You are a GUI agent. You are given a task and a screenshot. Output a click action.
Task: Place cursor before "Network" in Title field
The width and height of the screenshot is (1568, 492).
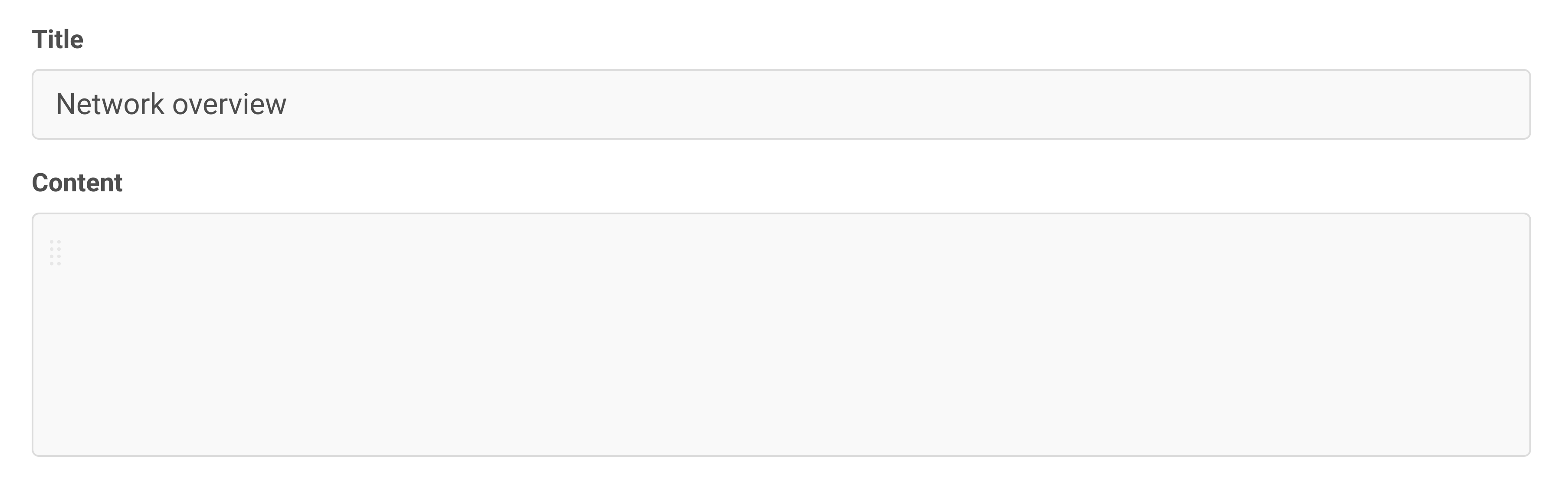(56, 104)
